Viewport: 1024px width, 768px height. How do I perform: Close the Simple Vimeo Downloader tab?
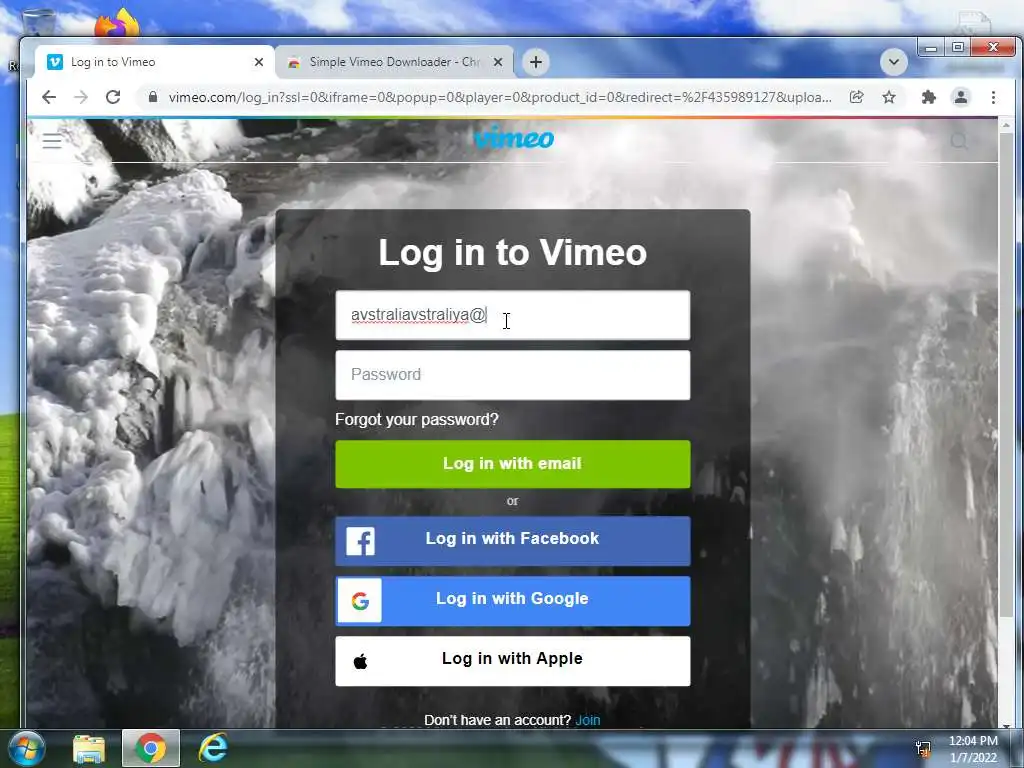[x=498, y=62]
